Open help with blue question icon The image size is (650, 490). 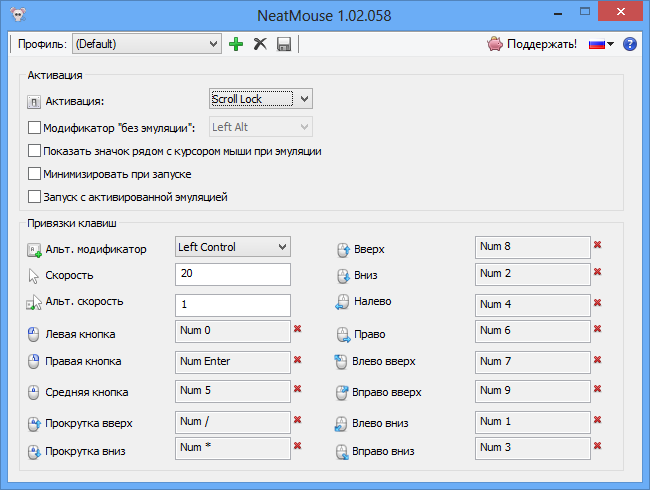click(x=630, y=44)
